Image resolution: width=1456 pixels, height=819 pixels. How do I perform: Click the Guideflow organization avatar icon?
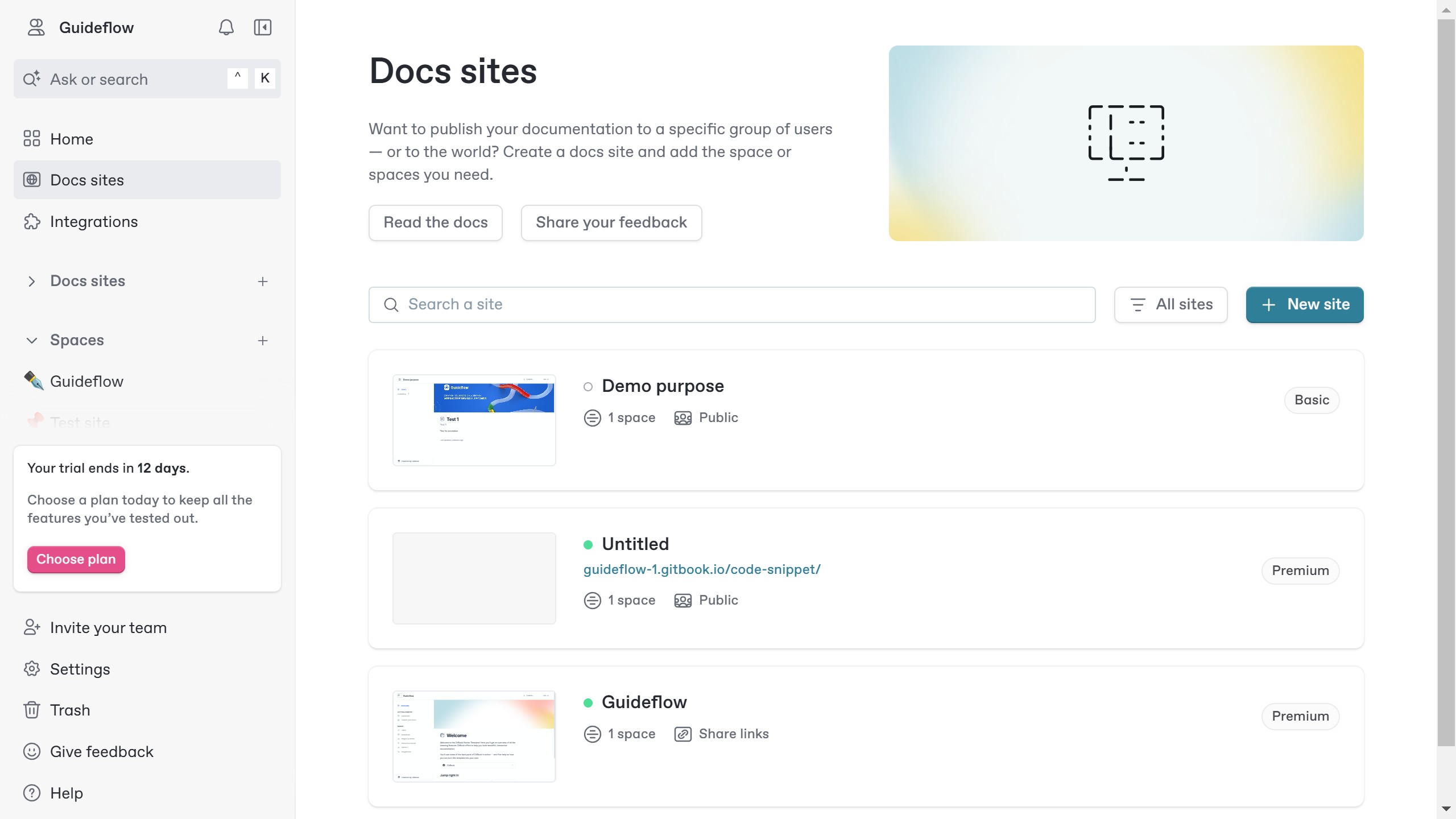(36, 27)
